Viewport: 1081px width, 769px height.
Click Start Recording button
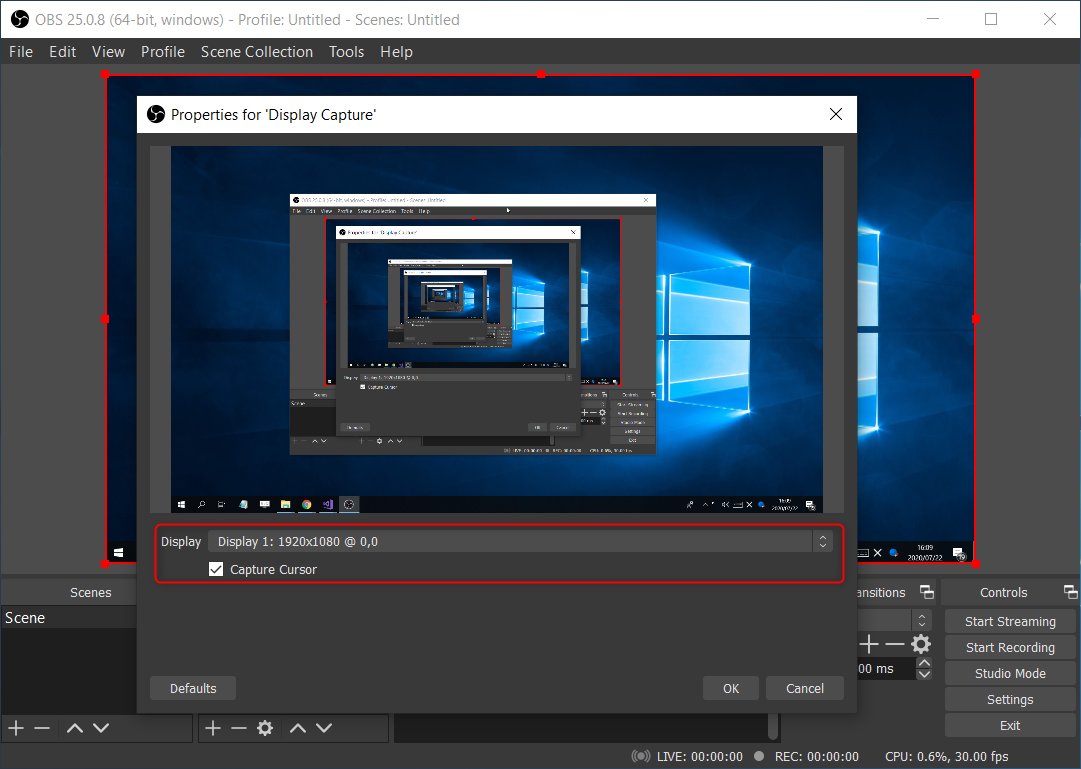coord(1010,648)
